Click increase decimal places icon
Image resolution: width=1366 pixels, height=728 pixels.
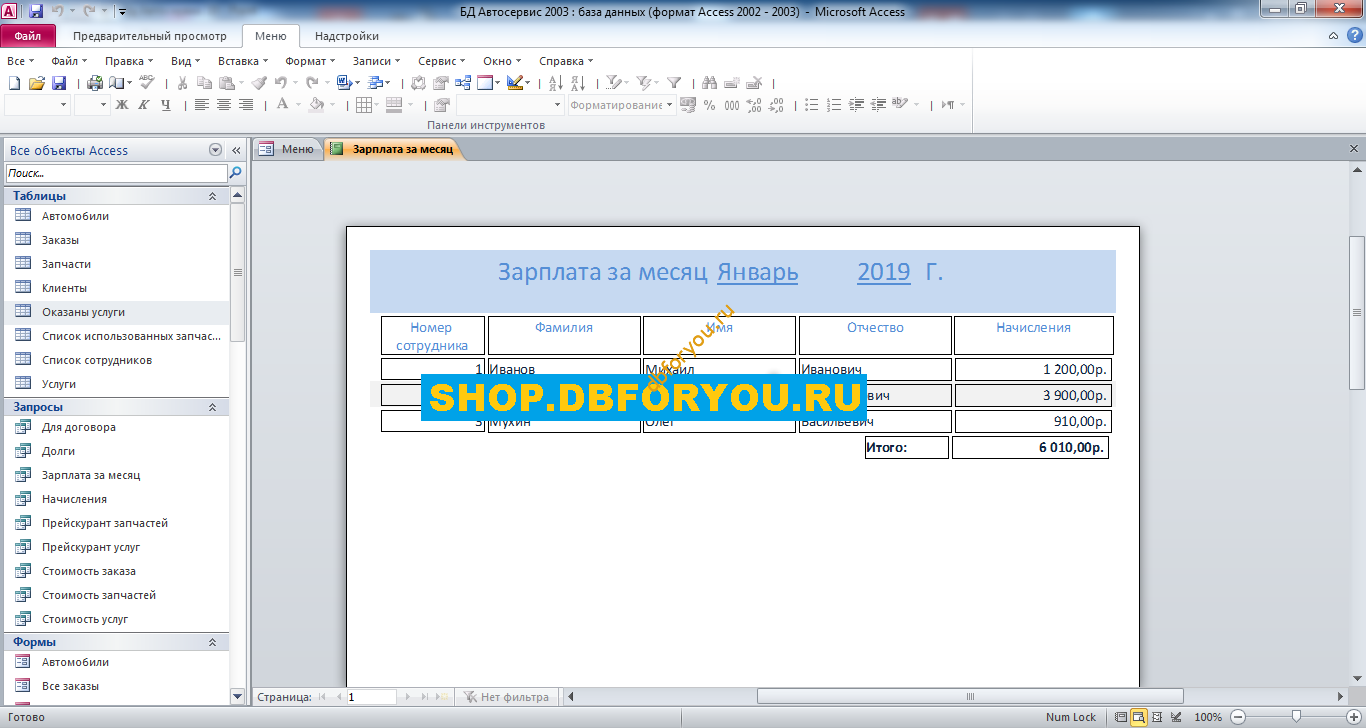(x=754, y=105)
